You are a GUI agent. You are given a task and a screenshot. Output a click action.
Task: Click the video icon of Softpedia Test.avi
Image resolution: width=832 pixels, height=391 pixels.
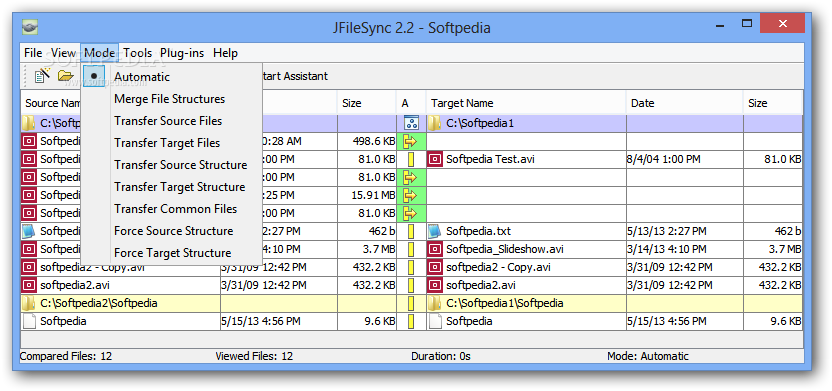[435, 159]
